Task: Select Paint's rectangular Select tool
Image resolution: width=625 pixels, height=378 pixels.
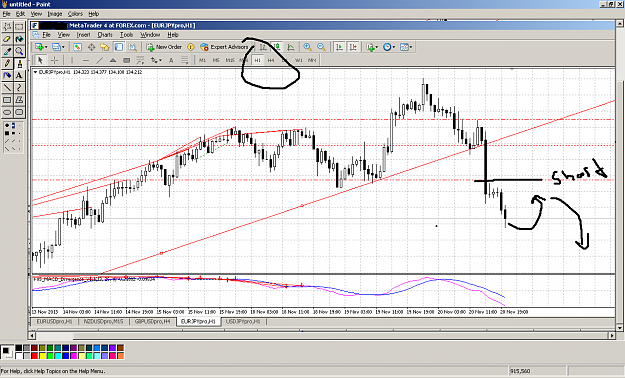Action: (x=19, y=27)
